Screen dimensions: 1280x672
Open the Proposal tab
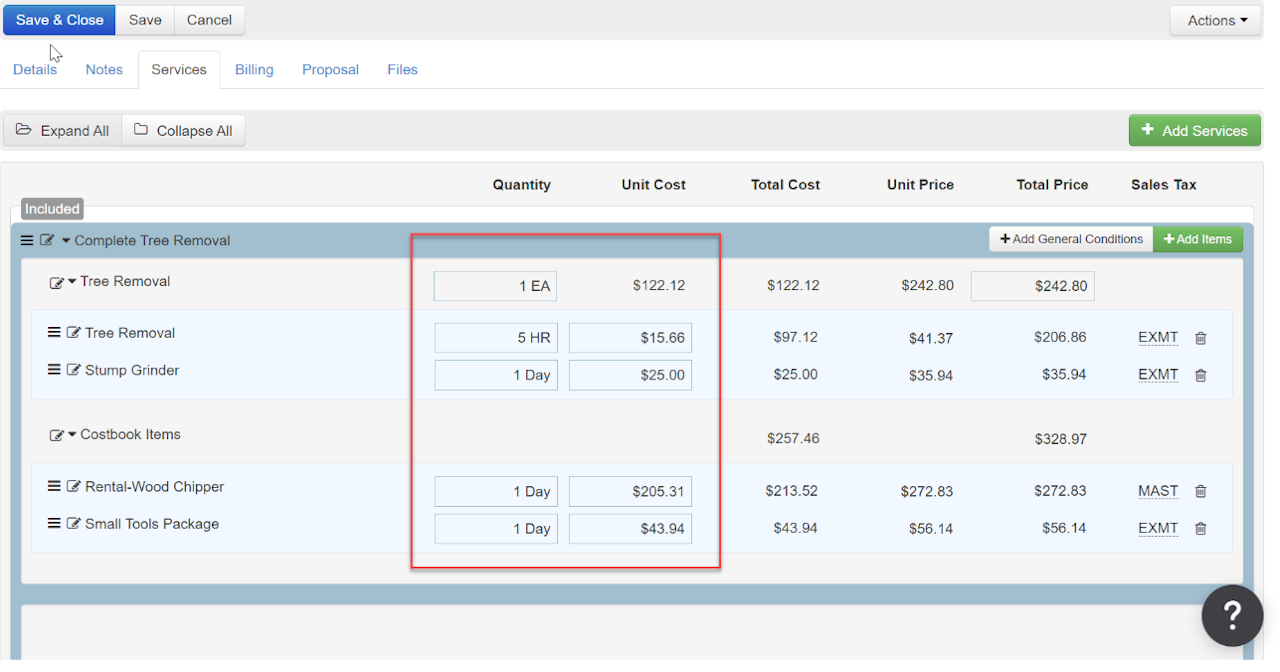point(330,70)
